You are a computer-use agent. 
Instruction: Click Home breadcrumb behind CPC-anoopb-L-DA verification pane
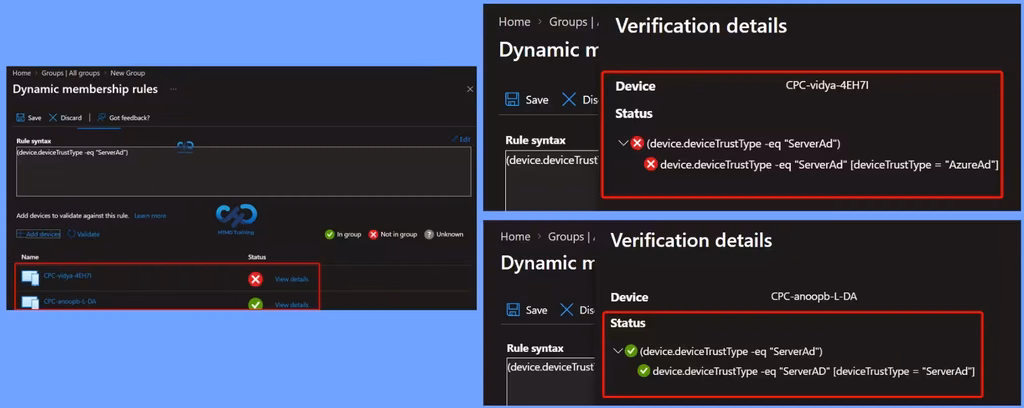pyautogui.click(x=517, y=237)
